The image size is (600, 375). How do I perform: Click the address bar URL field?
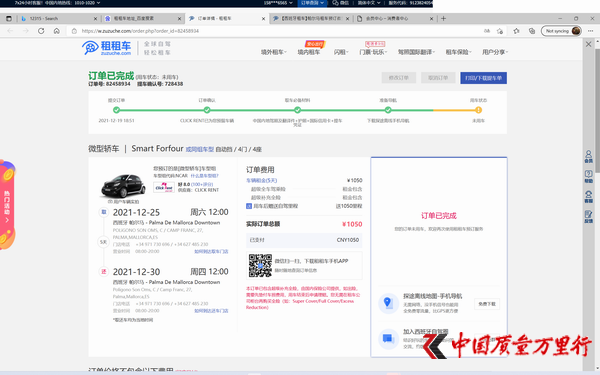coord(276,31)
